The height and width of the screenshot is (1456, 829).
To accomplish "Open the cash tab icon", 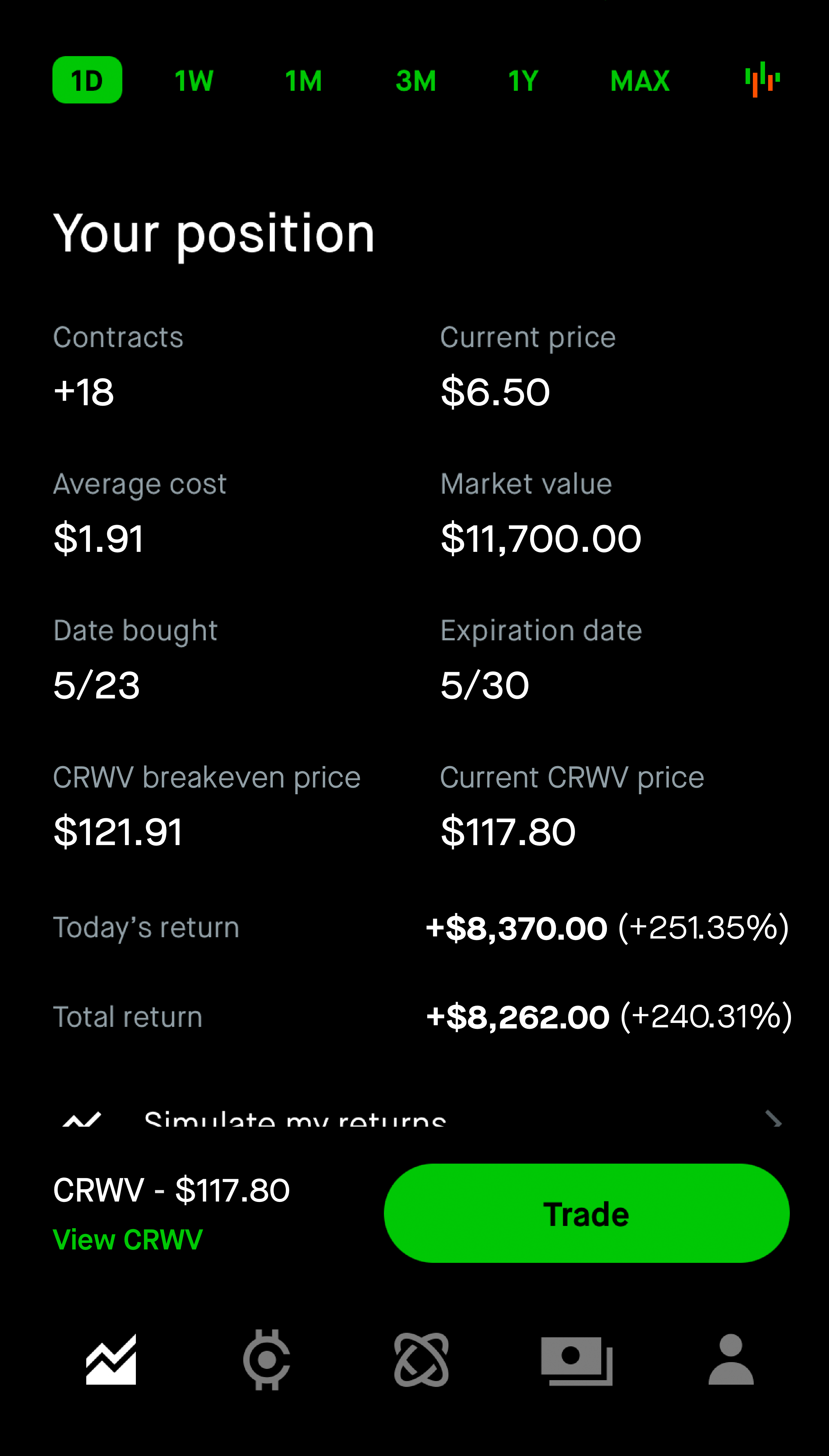I will point(577,1361).
